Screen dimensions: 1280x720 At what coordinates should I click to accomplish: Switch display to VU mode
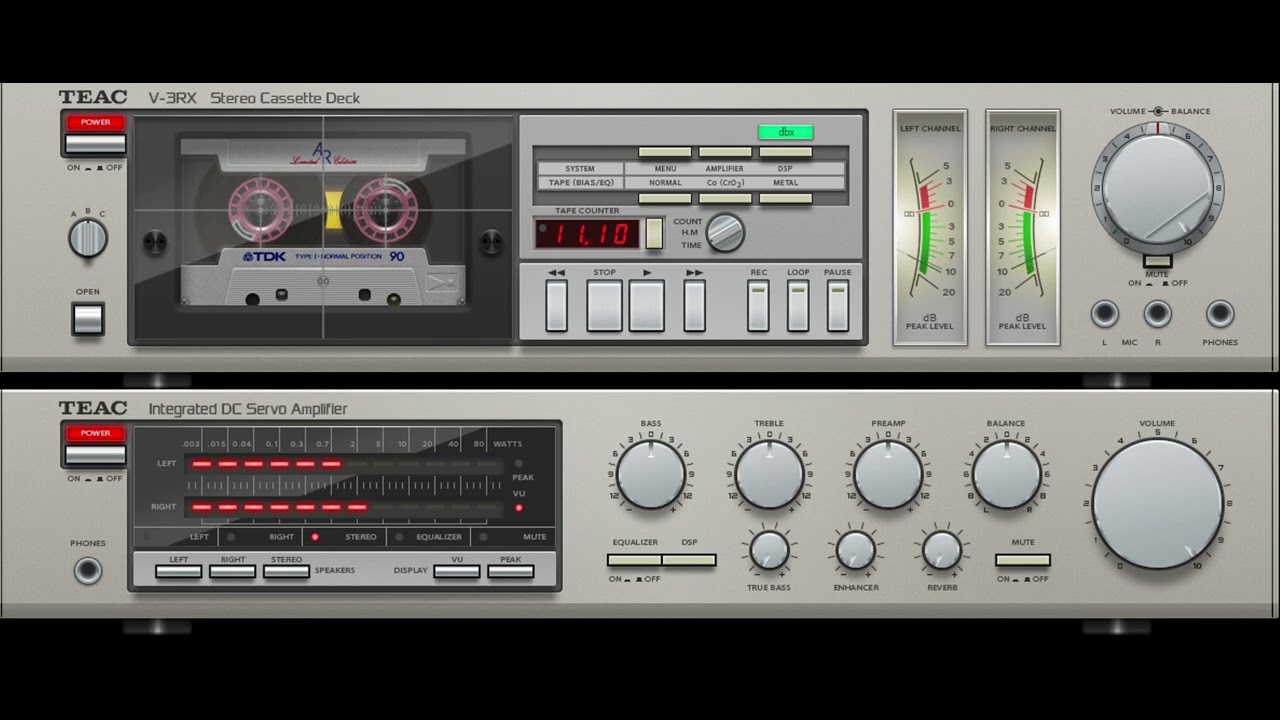457,572
